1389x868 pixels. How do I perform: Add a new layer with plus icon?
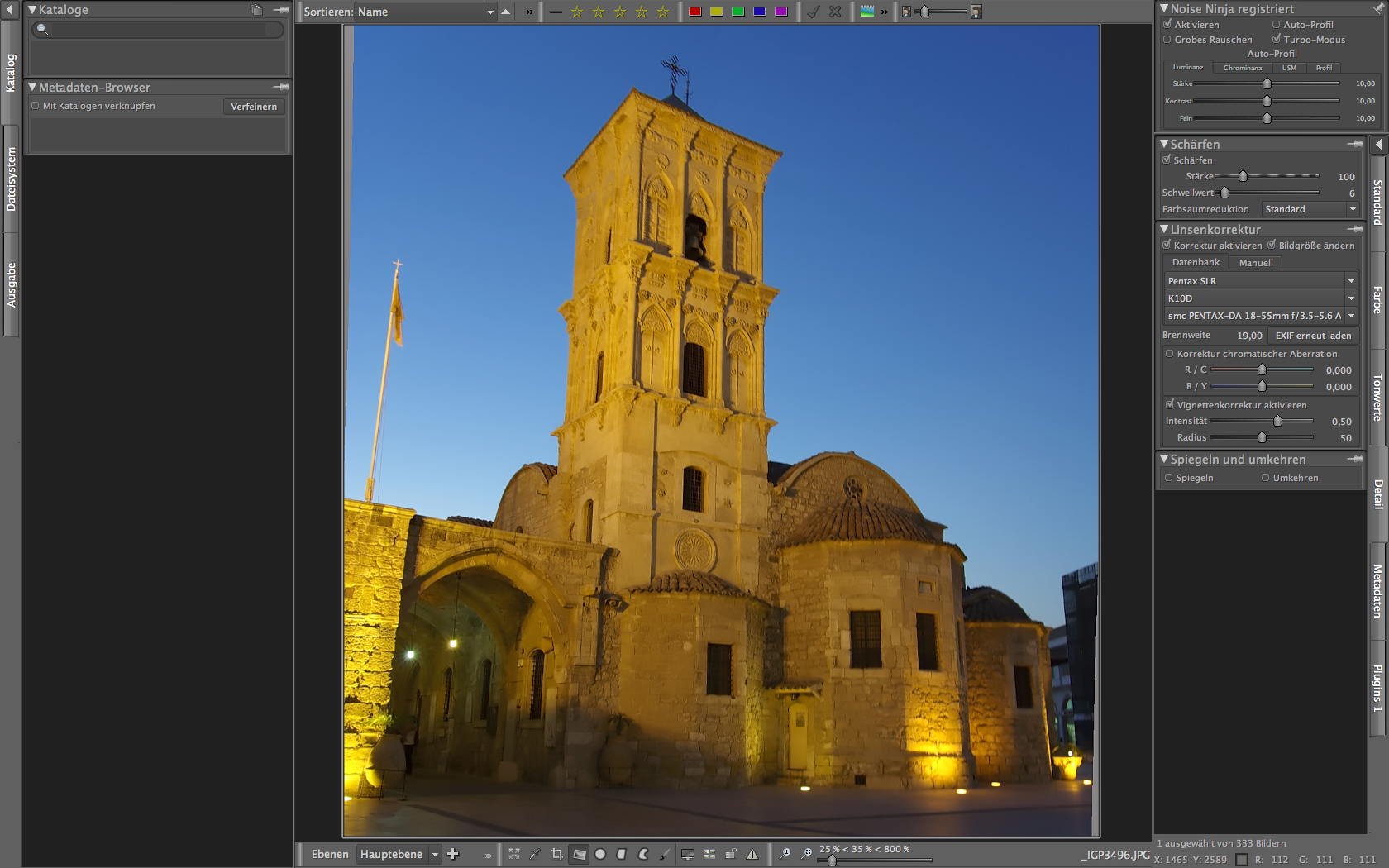[453, 854]
